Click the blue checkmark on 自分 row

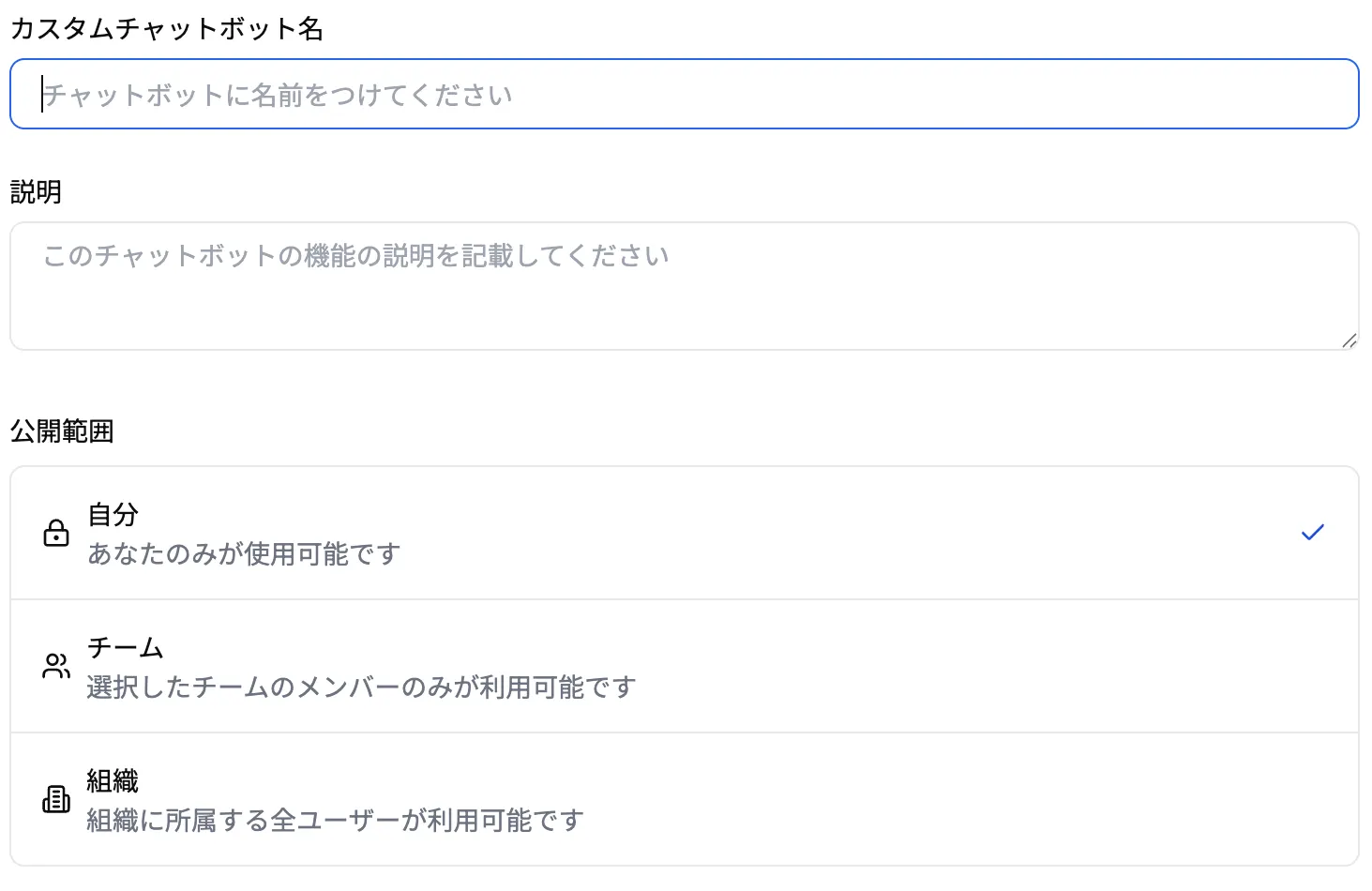(1312, 533)
